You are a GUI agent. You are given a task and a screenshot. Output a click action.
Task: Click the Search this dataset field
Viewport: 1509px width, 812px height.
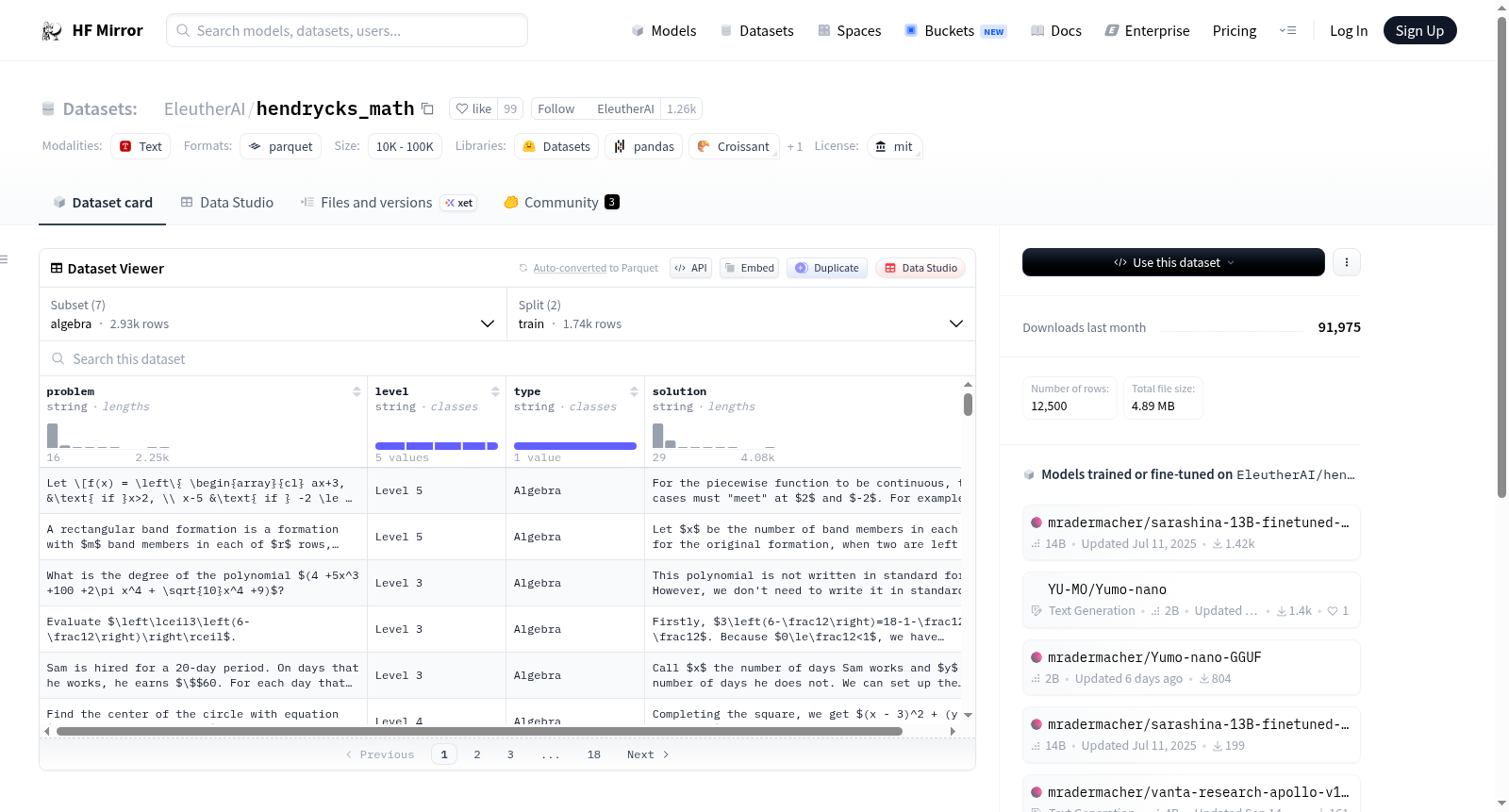coord(507,359)
